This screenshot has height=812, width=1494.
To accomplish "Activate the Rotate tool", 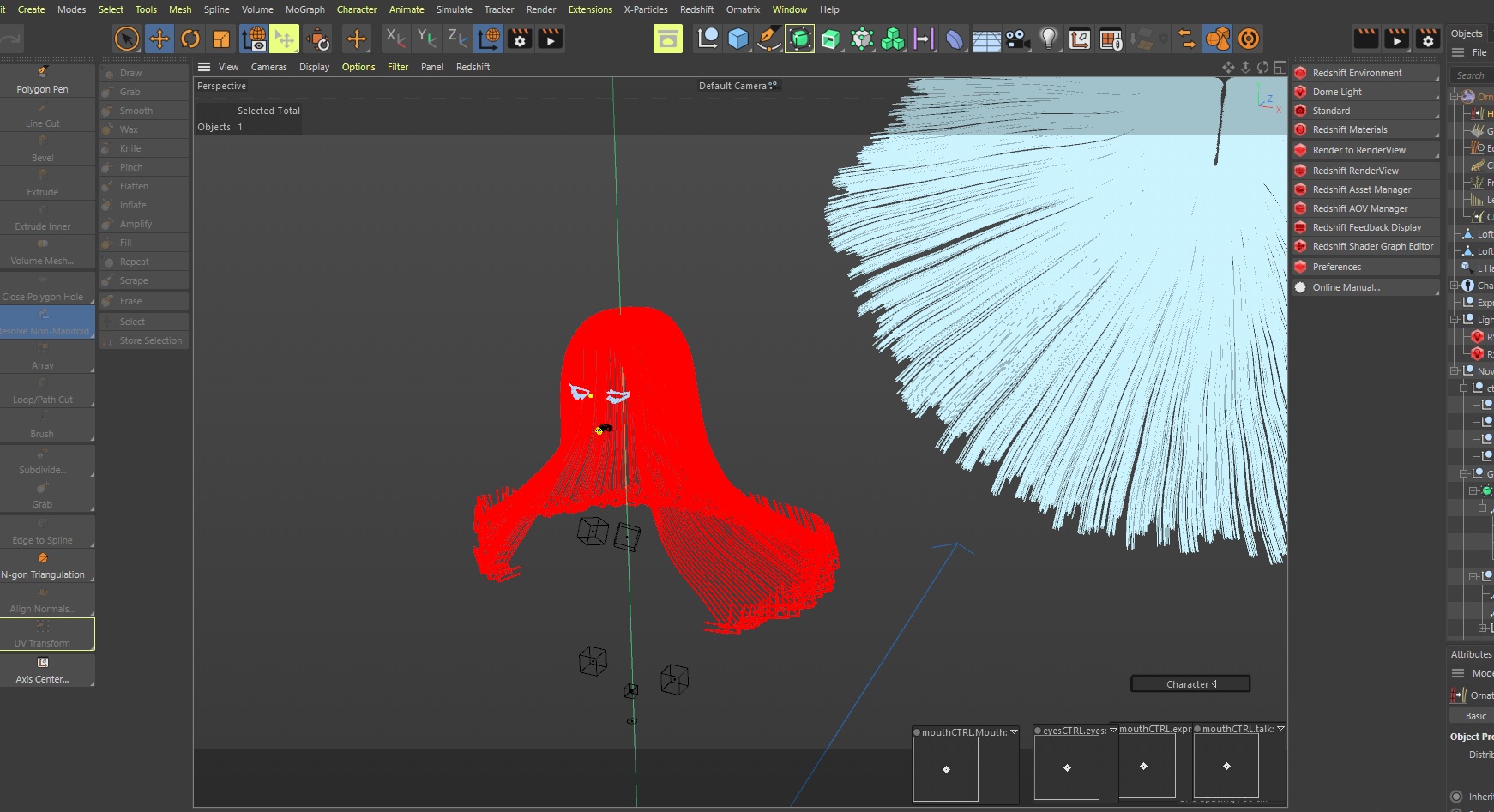I will click(190, 39).
